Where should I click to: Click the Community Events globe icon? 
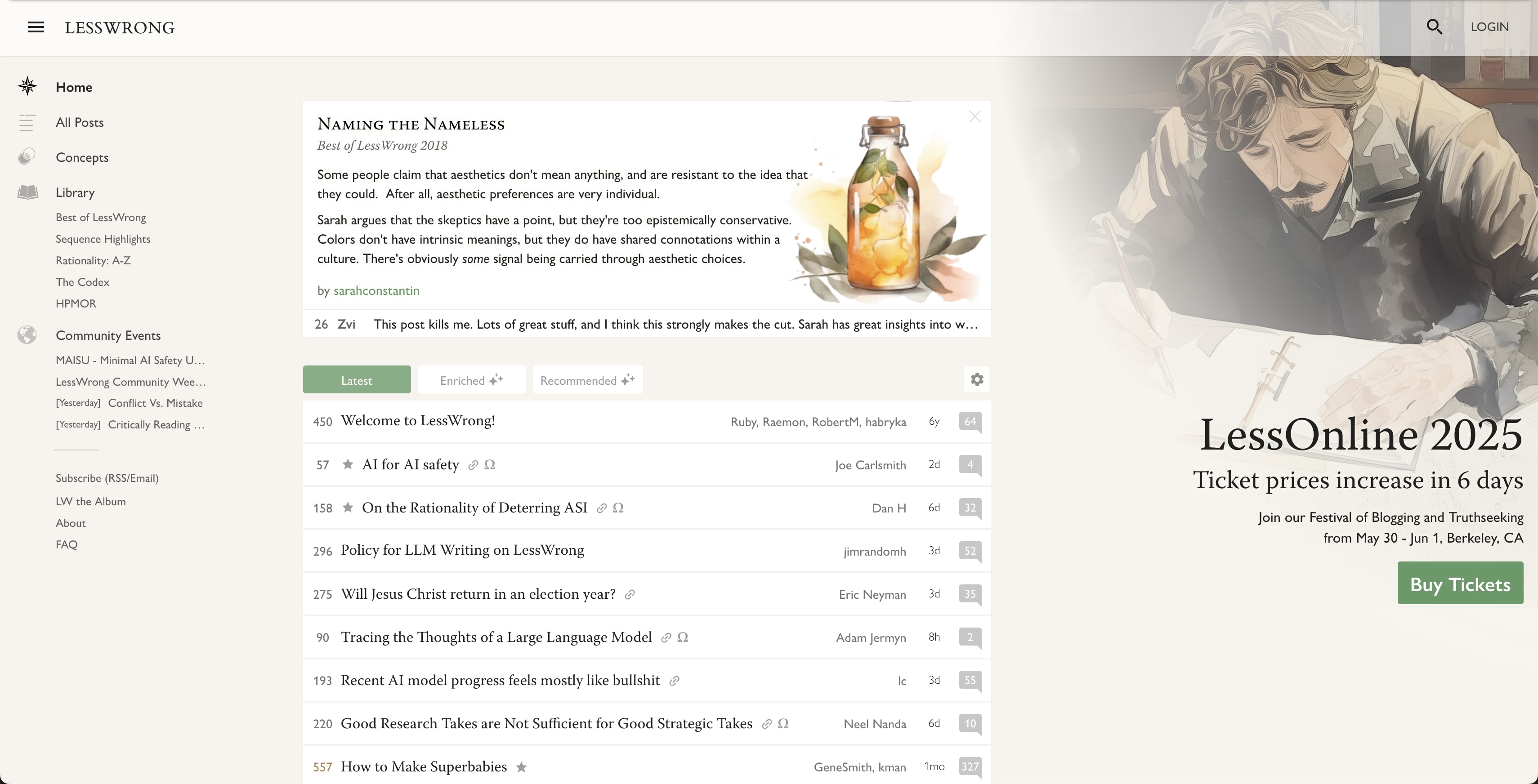[27, 335]
